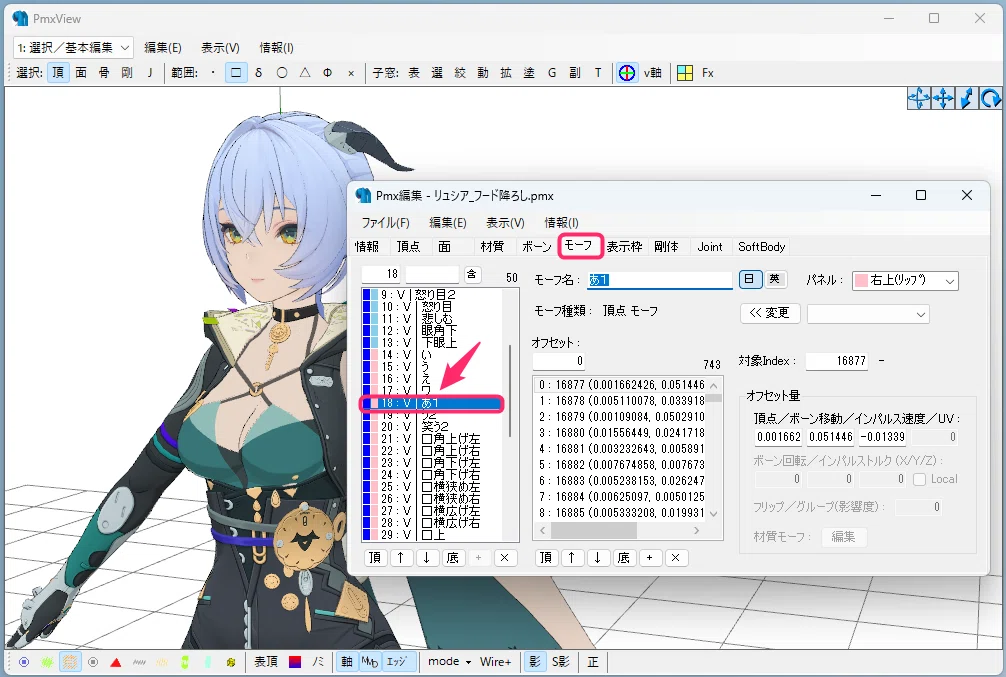Click offset list horizontal scrollbar
This screenshot has width=1006, height=677.
620,531
